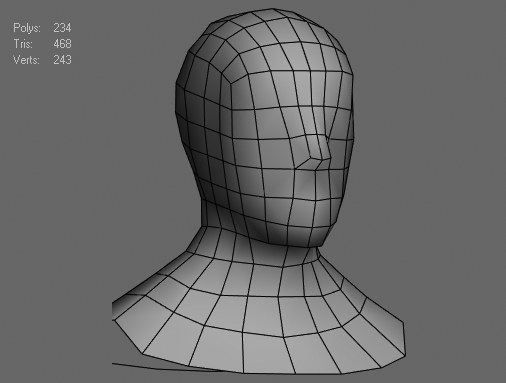Click the Tris statistic label
506x383 pixels.
pyautogui.click(x=23, y=44)
